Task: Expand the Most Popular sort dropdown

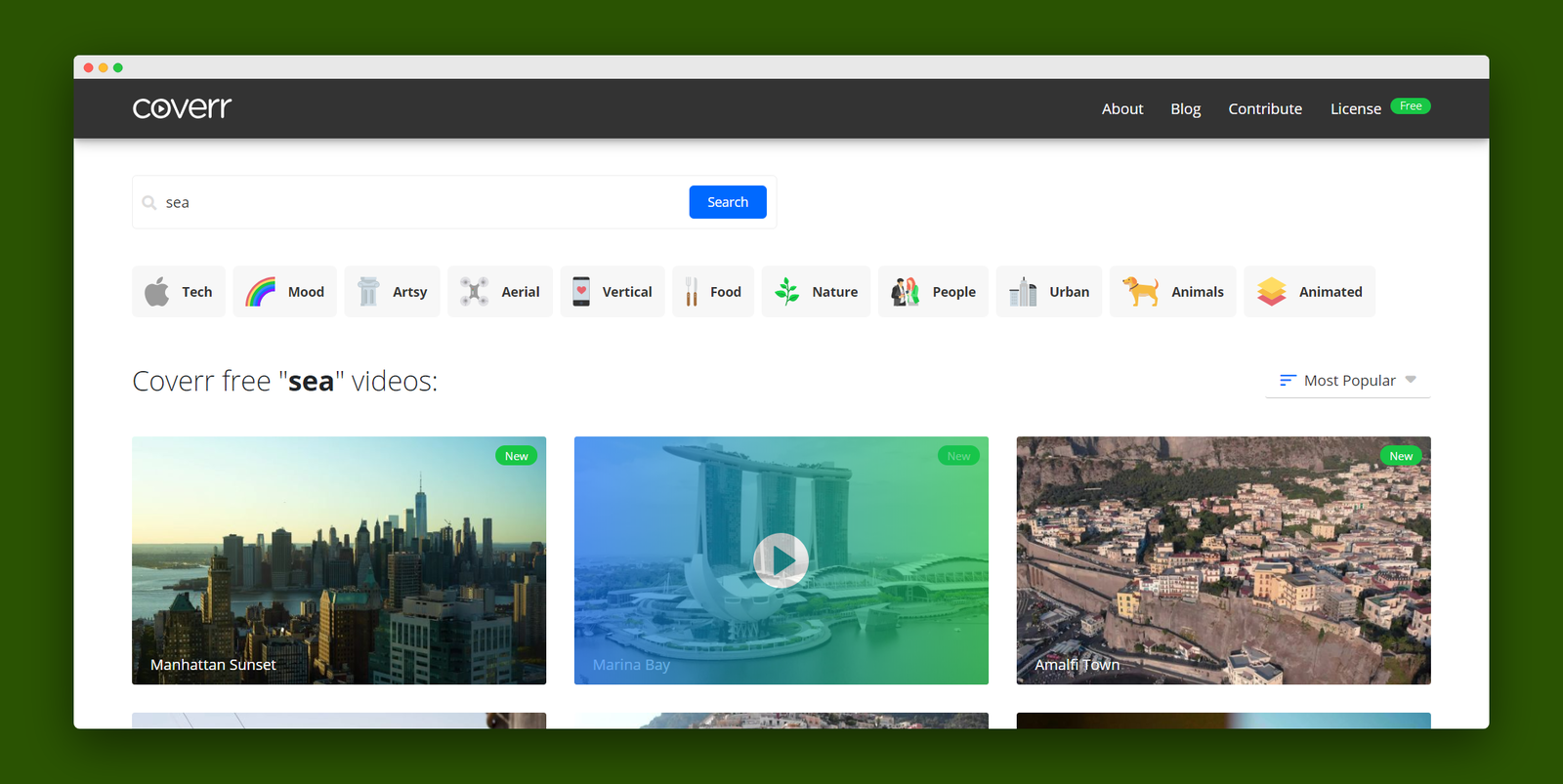Action: 1348,381
